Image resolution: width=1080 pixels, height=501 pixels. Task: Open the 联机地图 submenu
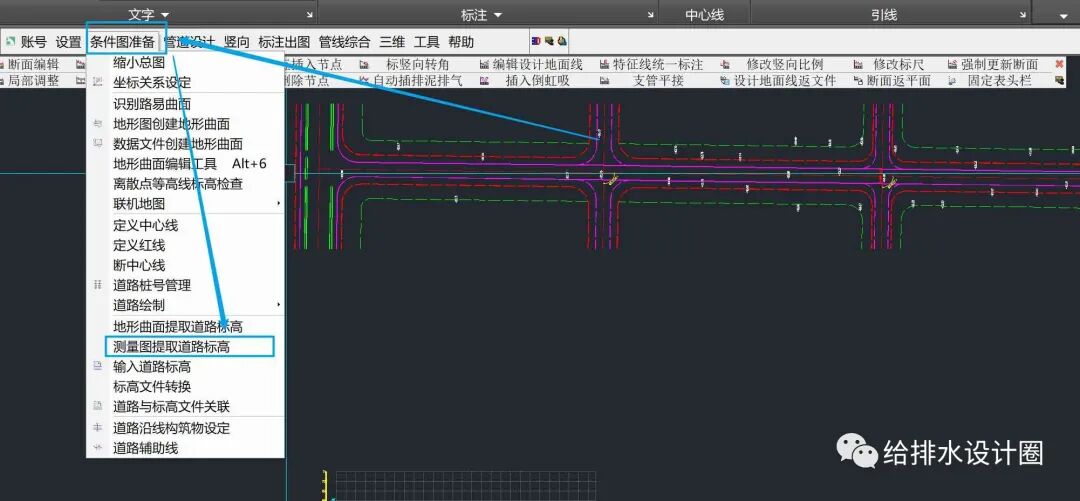(x=278, y=204)
